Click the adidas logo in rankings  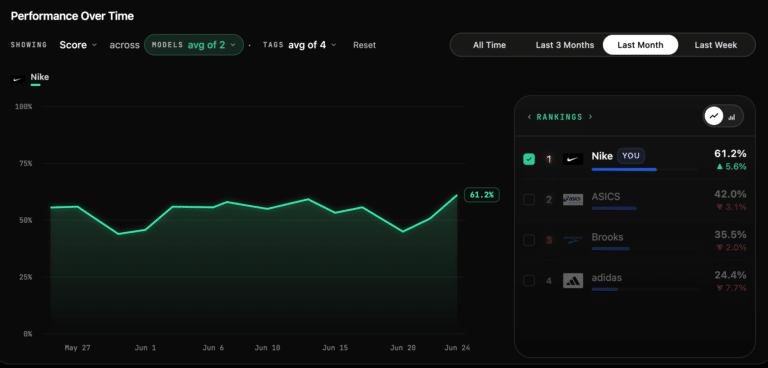(573, 280)
